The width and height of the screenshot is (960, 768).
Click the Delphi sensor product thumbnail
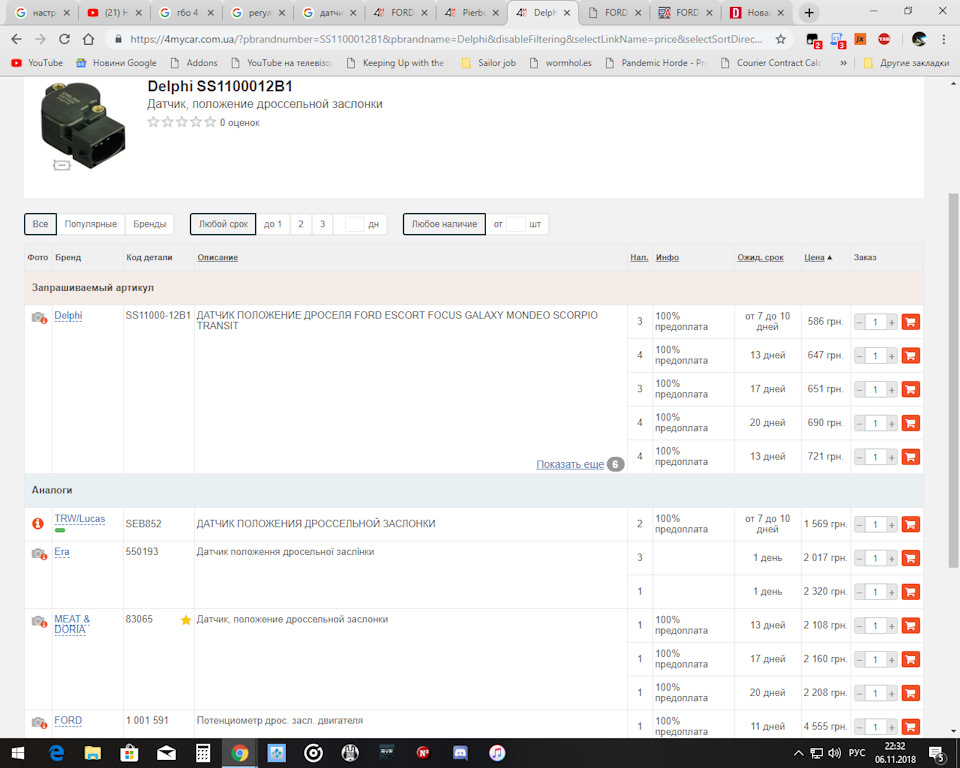point(83,126)
